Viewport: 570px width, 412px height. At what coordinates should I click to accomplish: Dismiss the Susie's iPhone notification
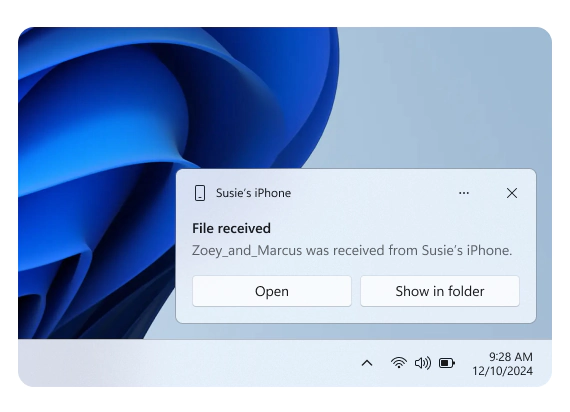tap(511, 193)
